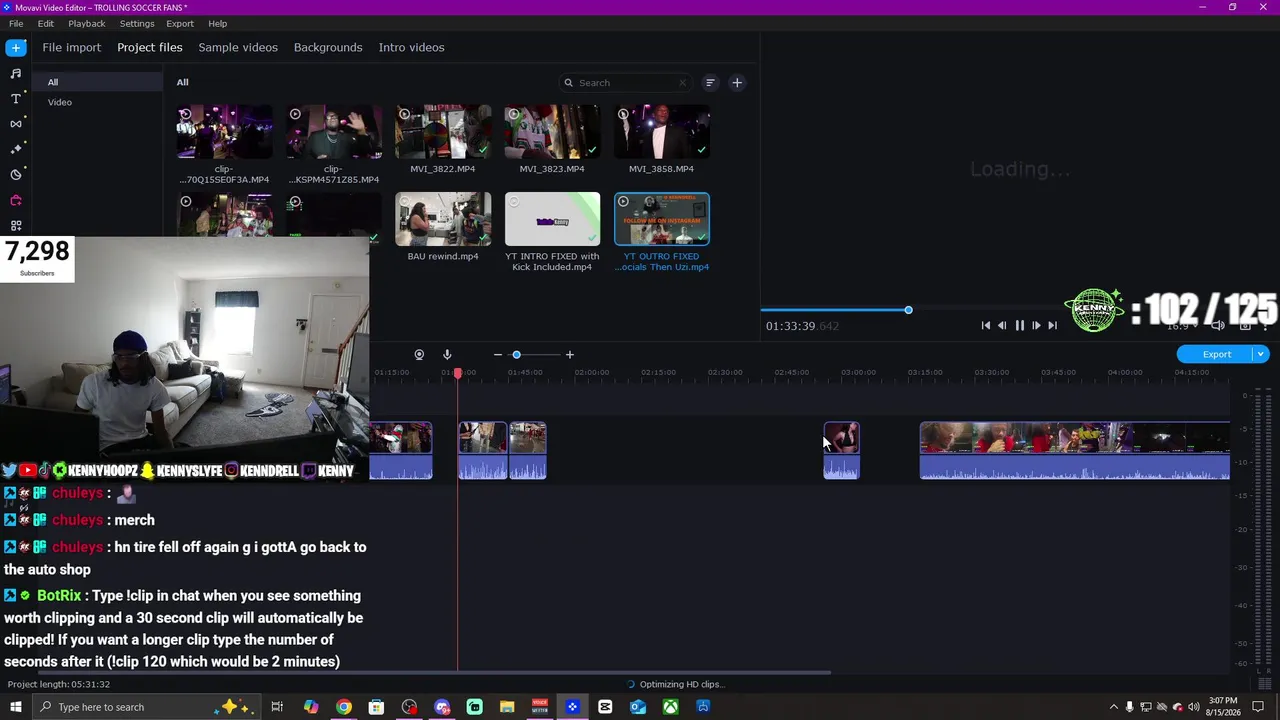The height and width of the screenshot is (720, 1280).
Task: Select the clip ending 70Q15SE0F3A.MP4
Action: click(x=224, y=132)
